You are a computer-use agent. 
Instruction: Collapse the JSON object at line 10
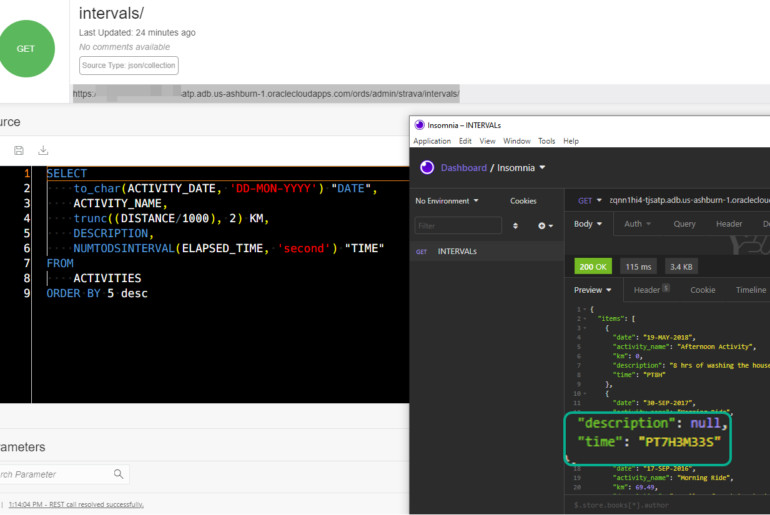[585, 394]
